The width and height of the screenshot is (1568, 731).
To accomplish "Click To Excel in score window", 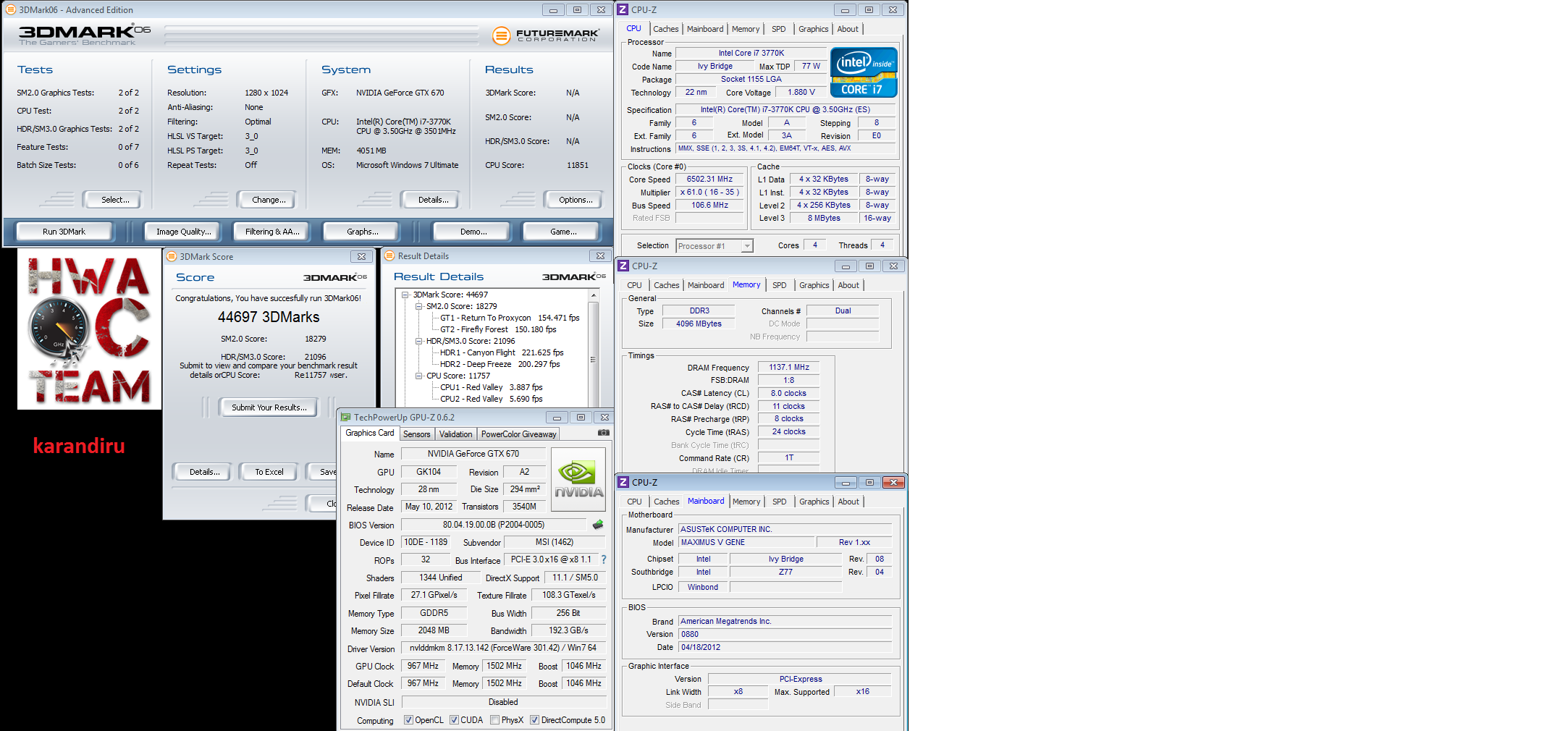I will [x=269, y=472].
